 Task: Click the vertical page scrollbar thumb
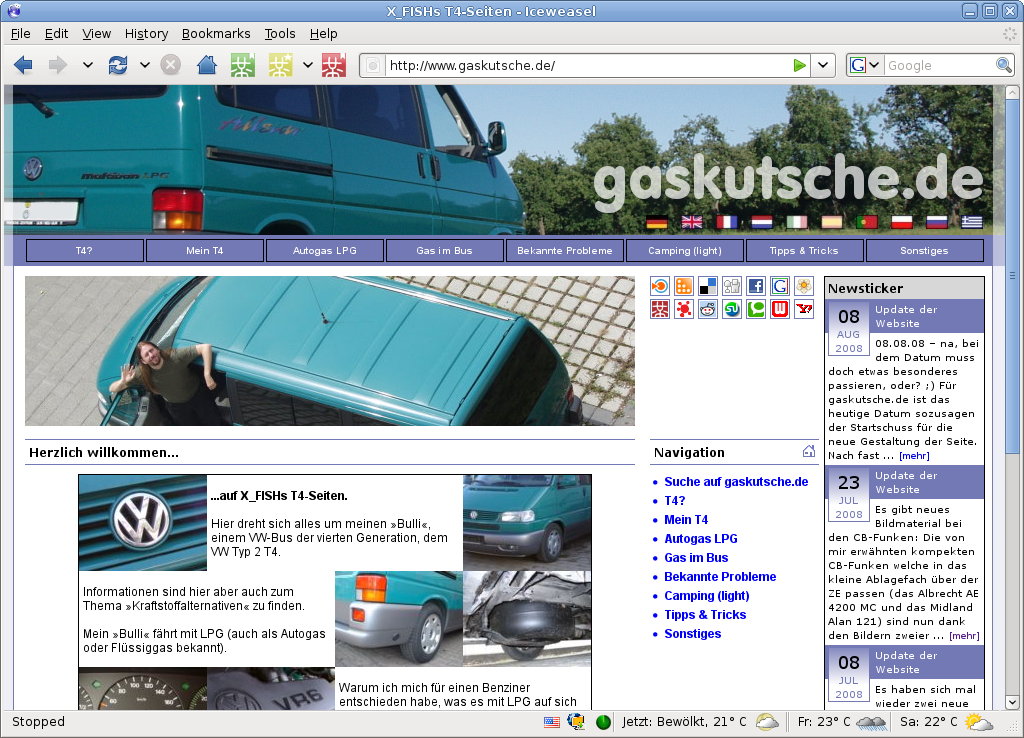tap(1012, 274)
